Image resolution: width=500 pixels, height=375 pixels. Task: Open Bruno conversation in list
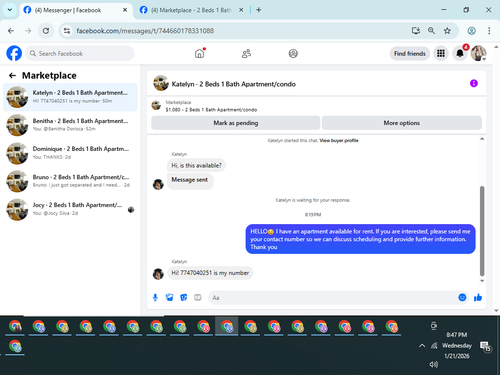pos(70,181)
